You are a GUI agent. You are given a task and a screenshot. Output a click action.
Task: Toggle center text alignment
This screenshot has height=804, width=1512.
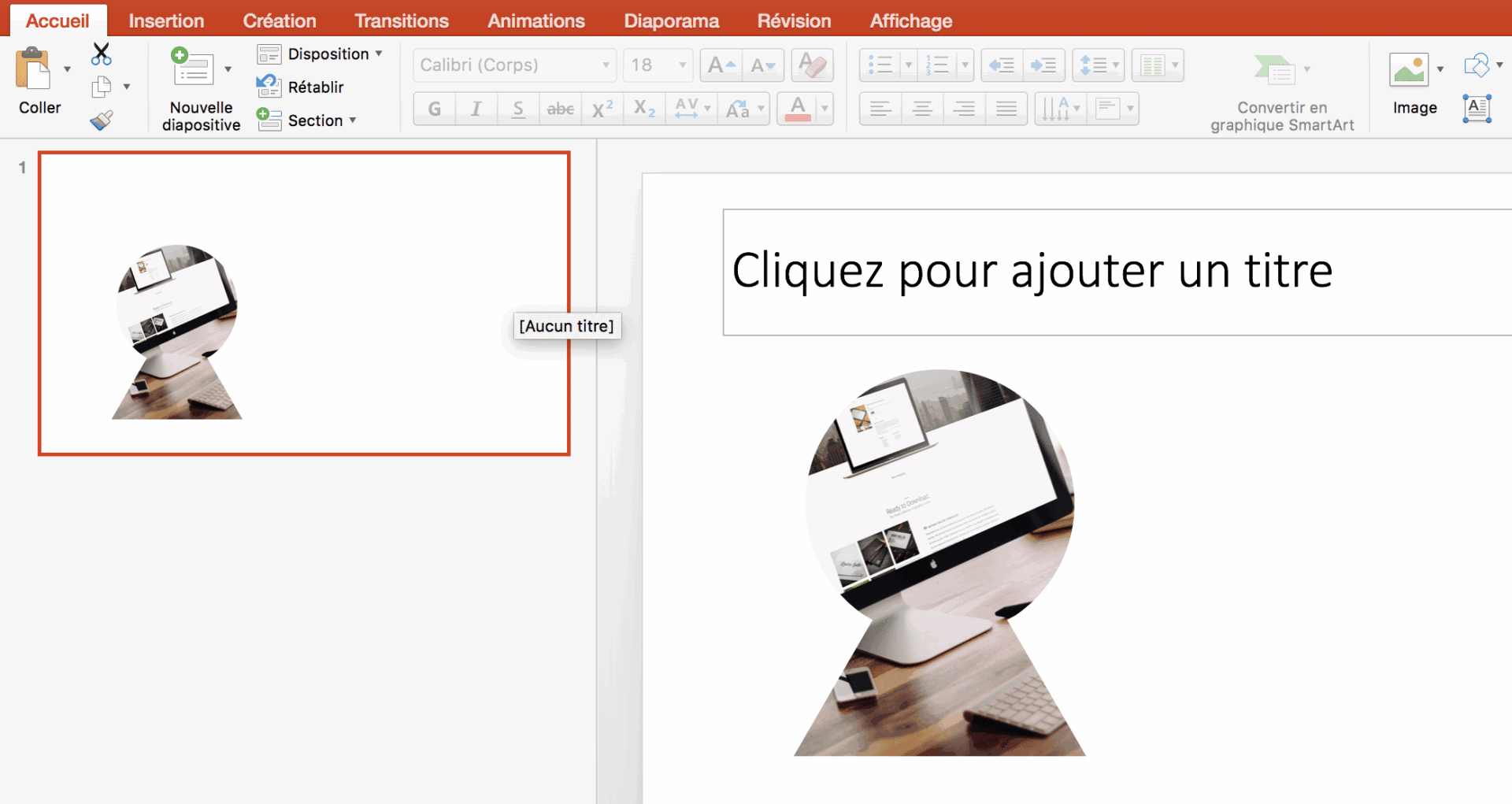click(x=922, y=109)
